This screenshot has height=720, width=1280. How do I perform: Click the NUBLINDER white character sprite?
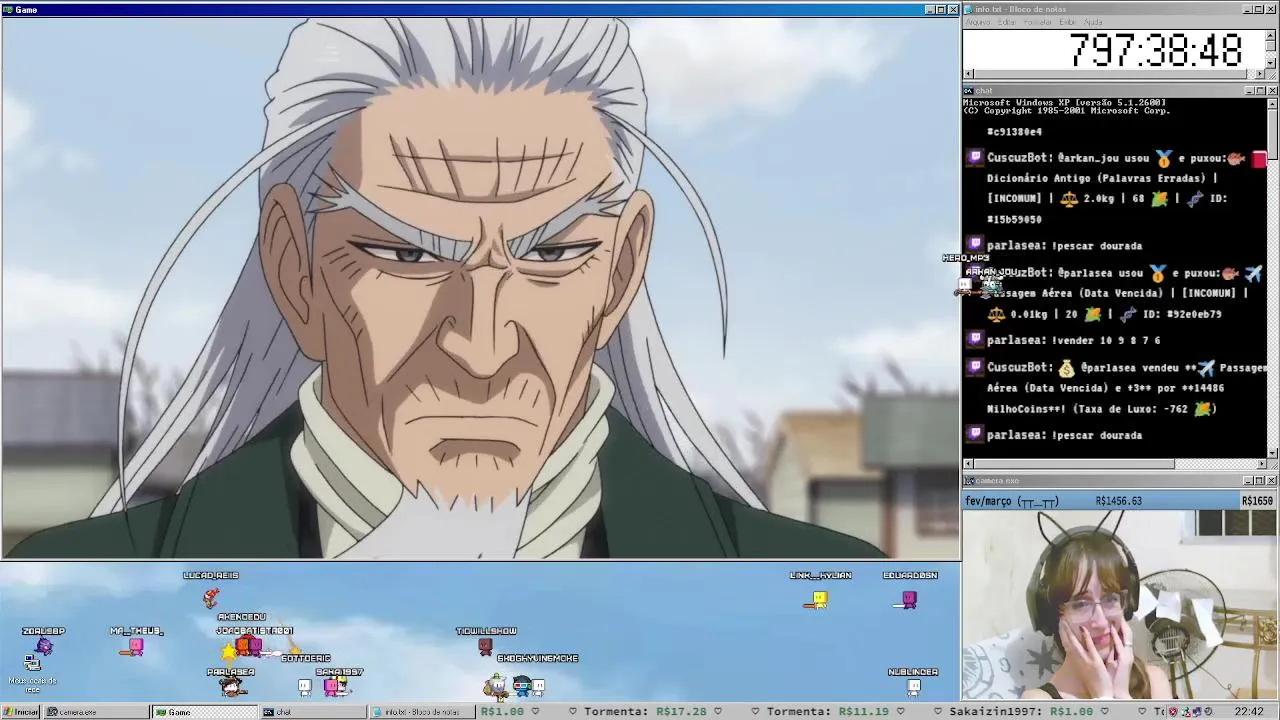tap(913, 686)
